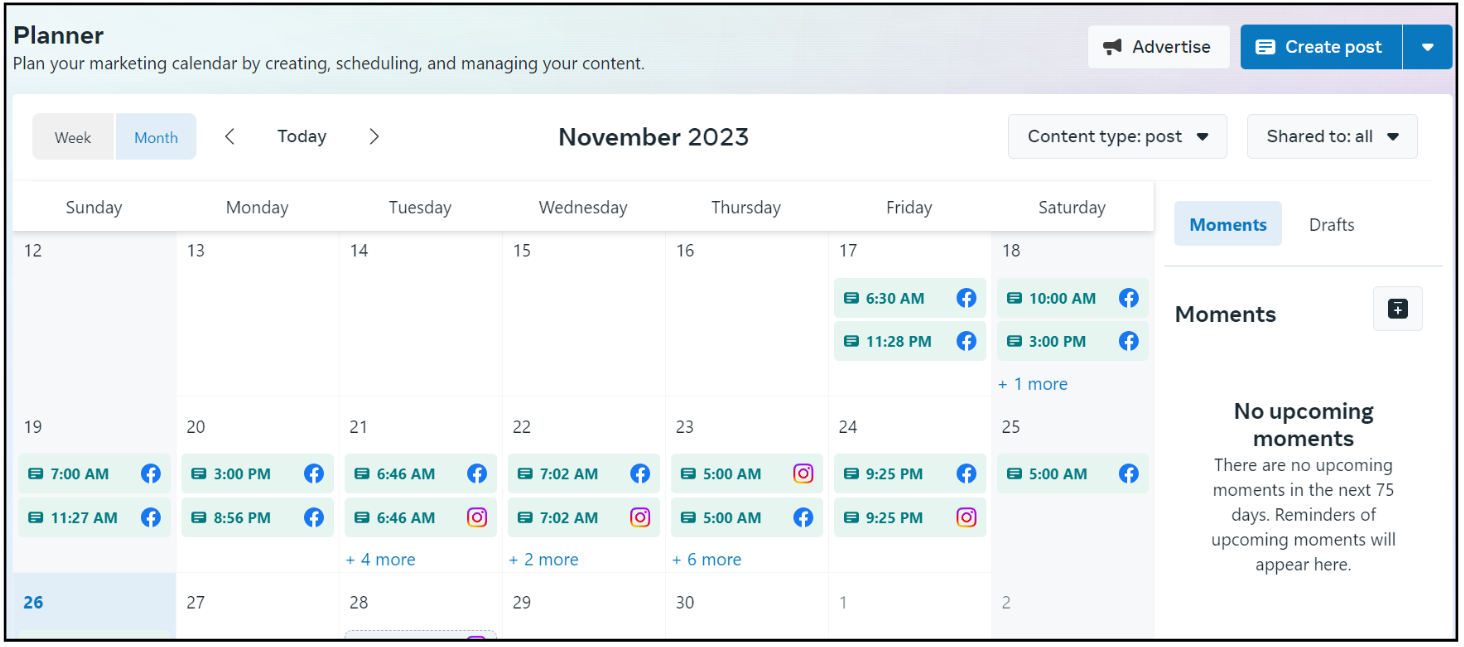Go to previous month with left chevron
This screenshot has height=647, width=1464.
tap(230, 137)
